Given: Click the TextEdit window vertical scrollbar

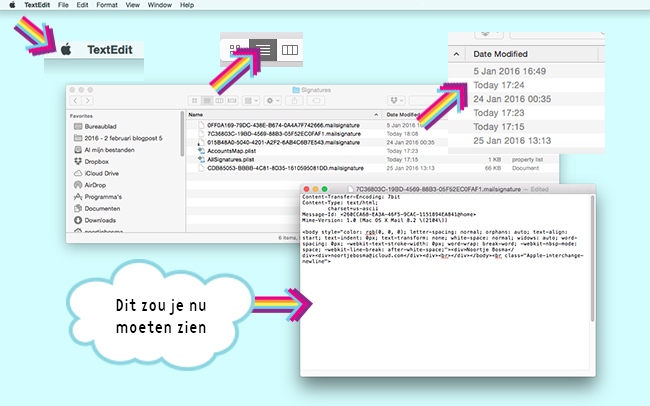Looking at the screenshot, I should pos(592,257).
